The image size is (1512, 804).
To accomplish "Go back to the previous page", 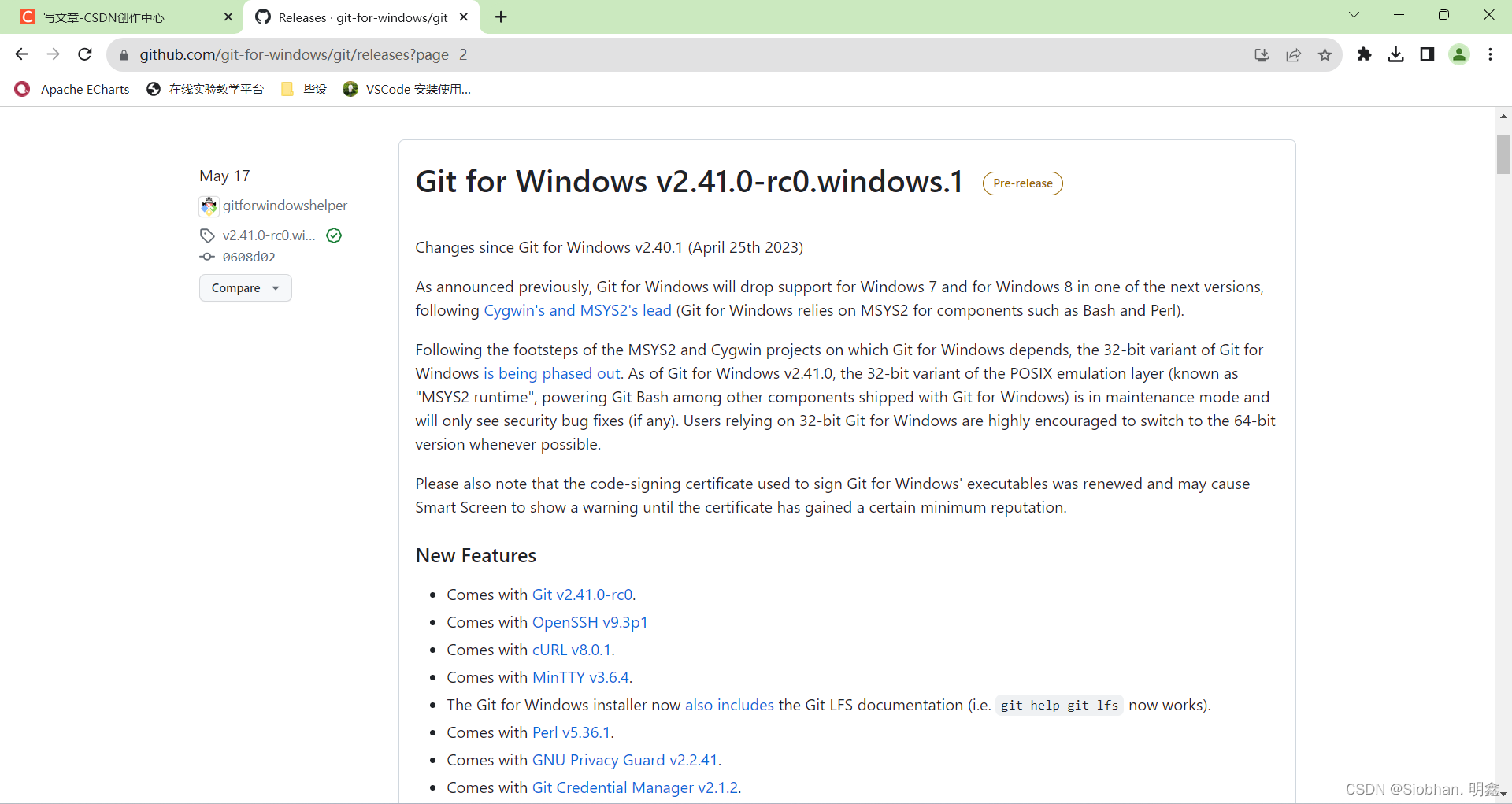I will [22, 54].
